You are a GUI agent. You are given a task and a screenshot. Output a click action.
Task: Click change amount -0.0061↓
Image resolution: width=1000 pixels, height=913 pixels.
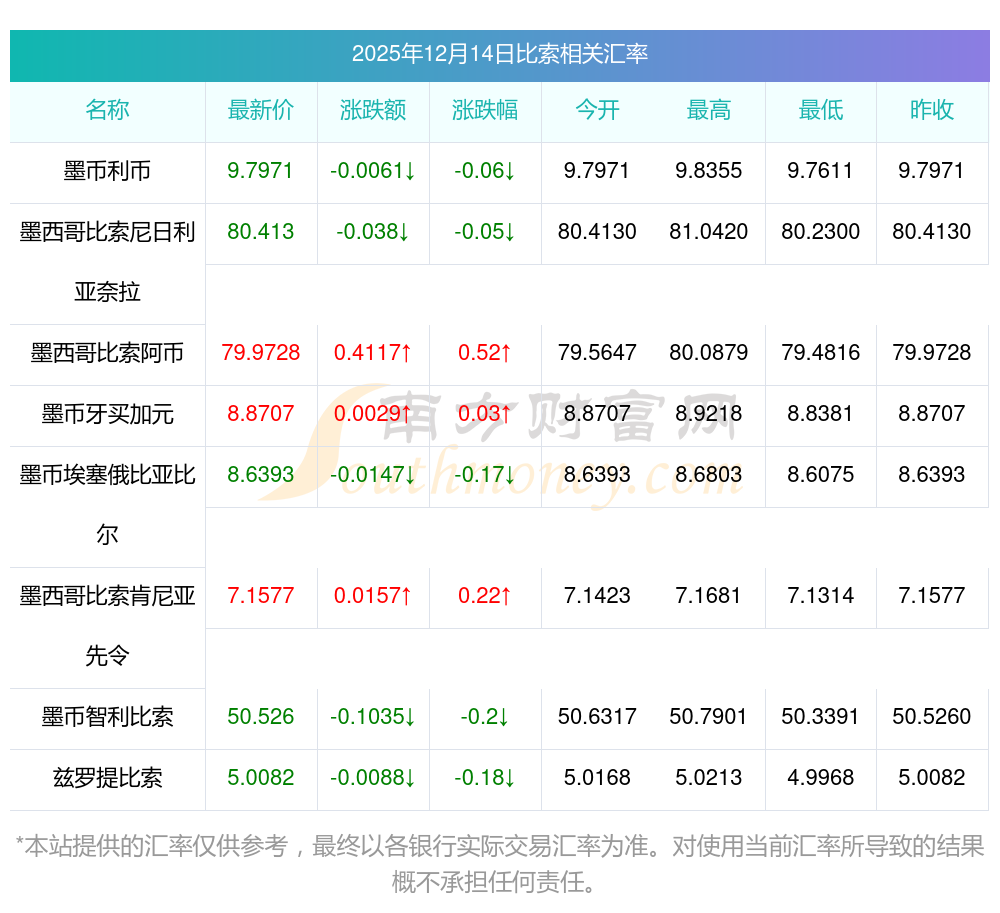[372, 171]
